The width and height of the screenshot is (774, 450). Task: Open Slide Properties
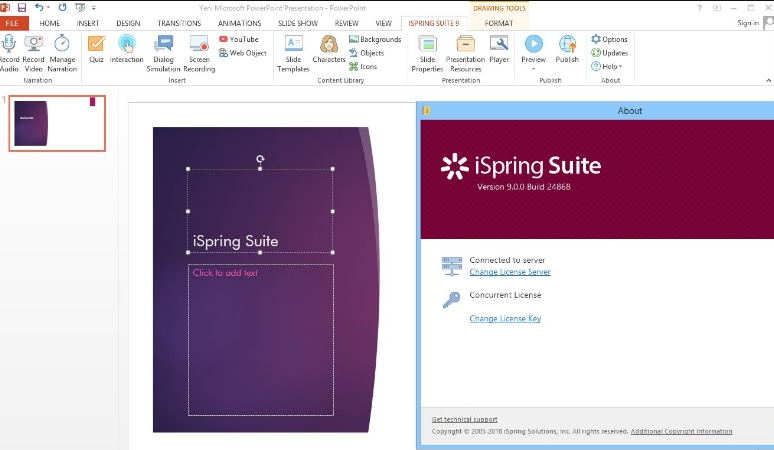[427, 54]
